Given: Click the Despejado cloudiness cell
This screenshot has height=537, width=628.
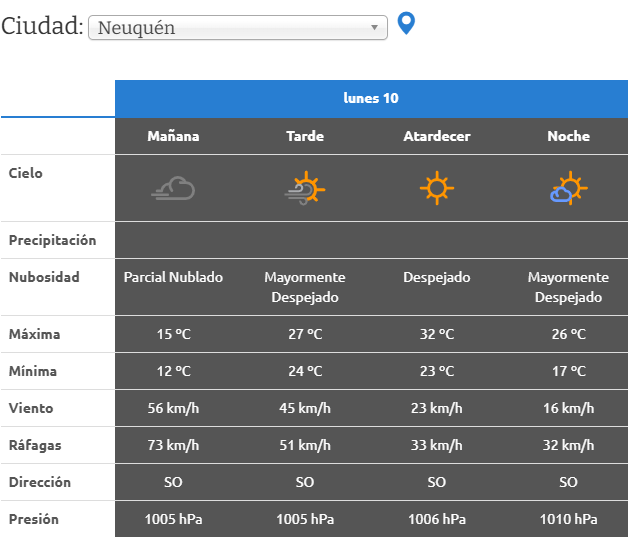Looking at the screenshot, I should click(x=437, y=277).
